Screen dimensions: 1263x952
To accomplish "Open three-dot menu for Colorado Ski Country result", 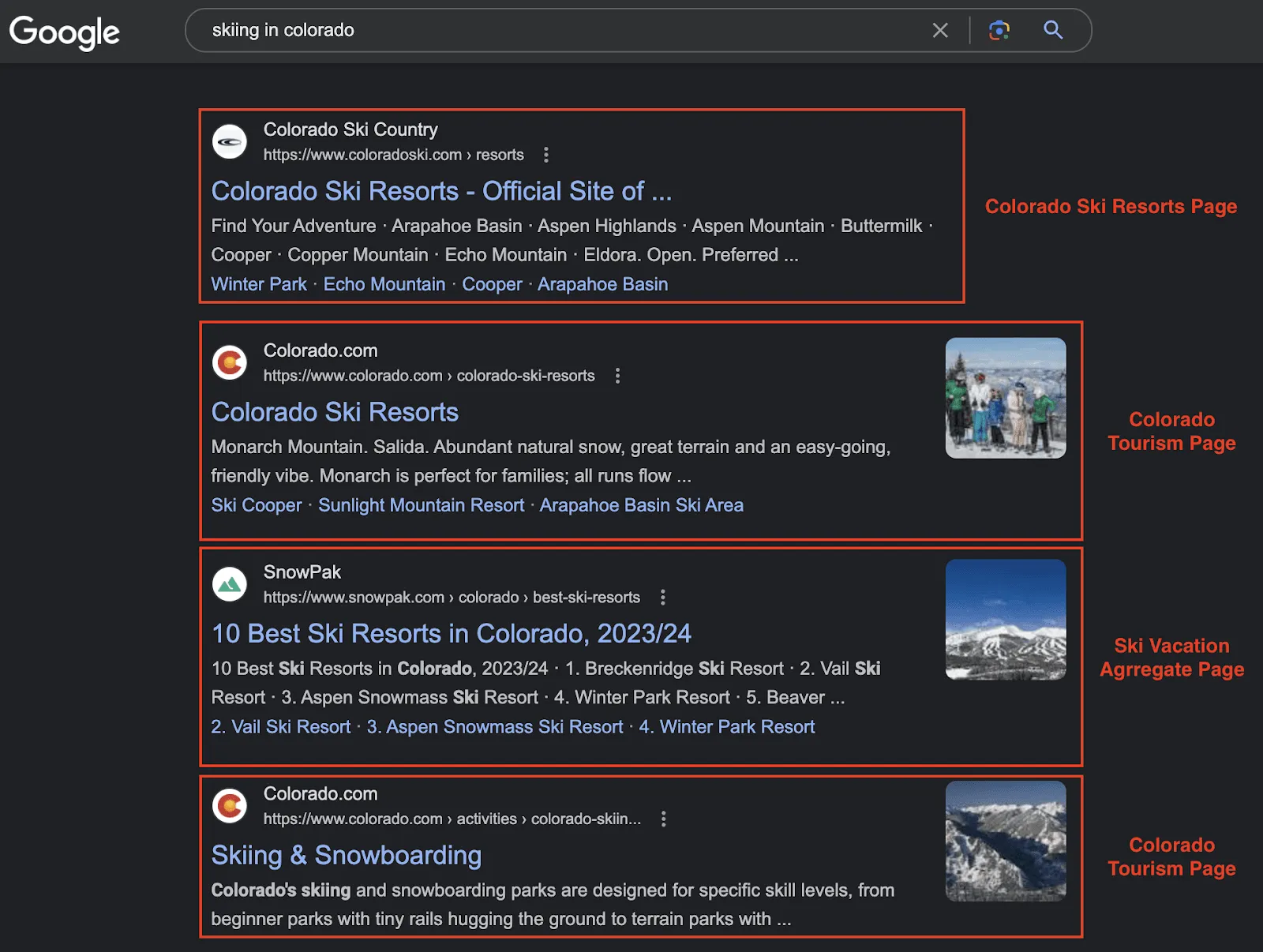I will tap(546, 156).
